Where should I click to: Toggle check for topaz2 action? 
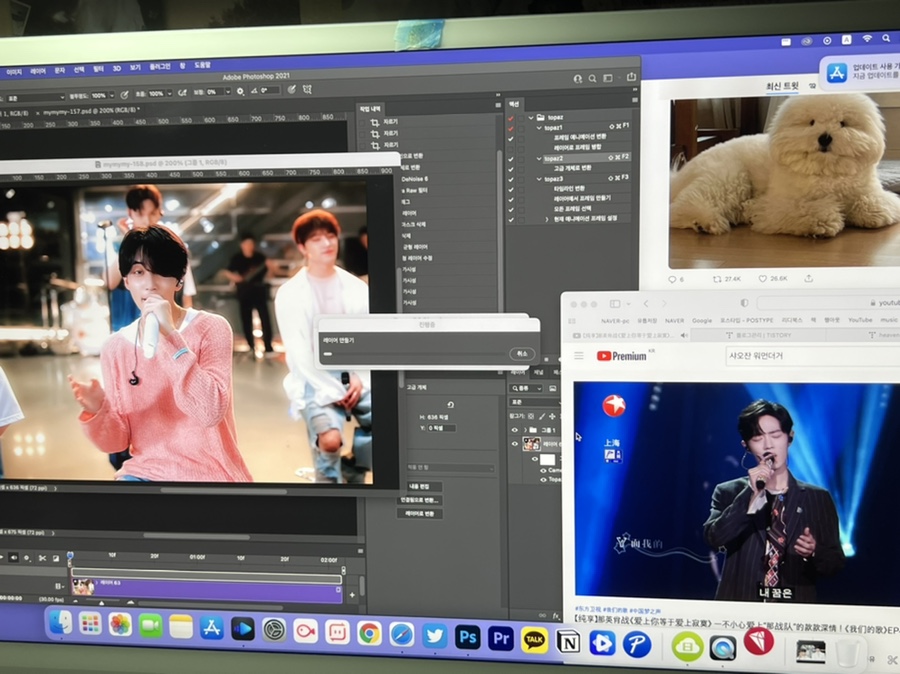click(x=510, y=159)
